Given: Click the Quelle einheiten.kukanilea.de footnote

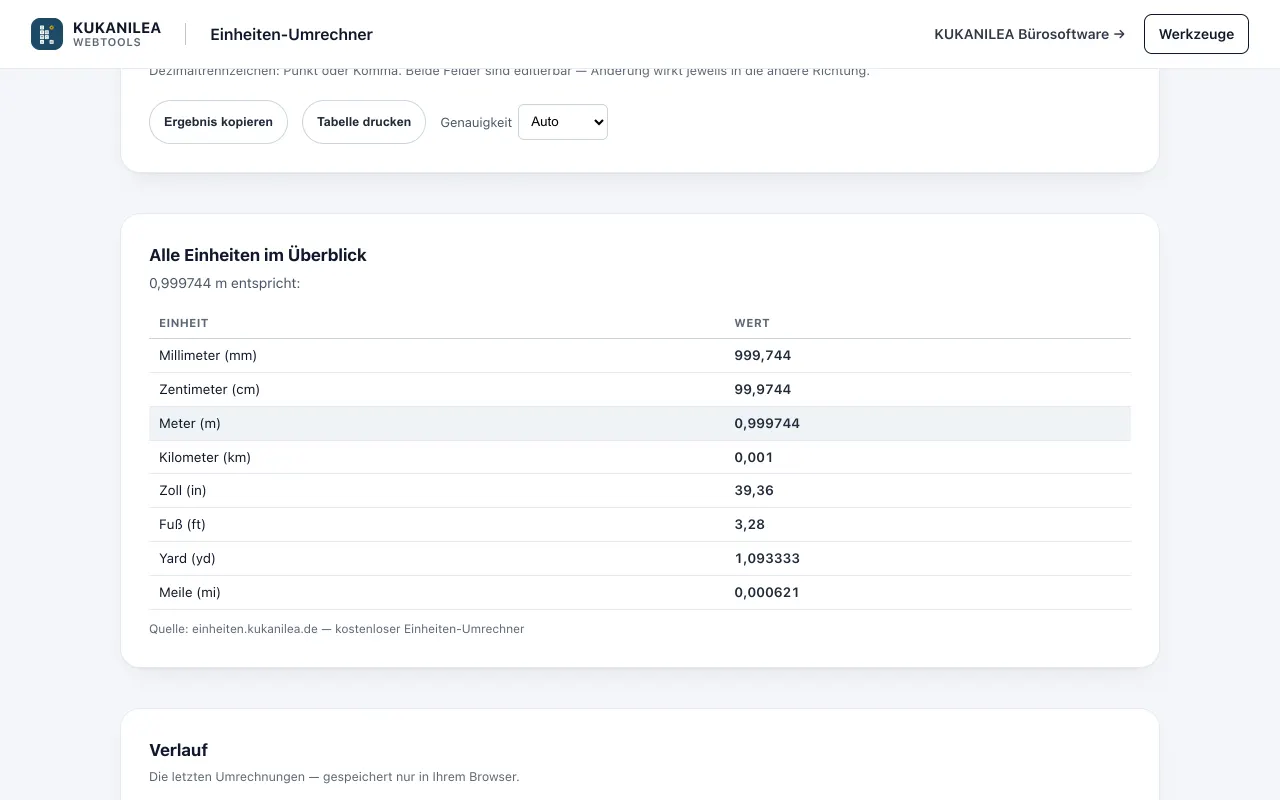Looking at the screenshot, I should pyautogui.click(x=337, y=629).
